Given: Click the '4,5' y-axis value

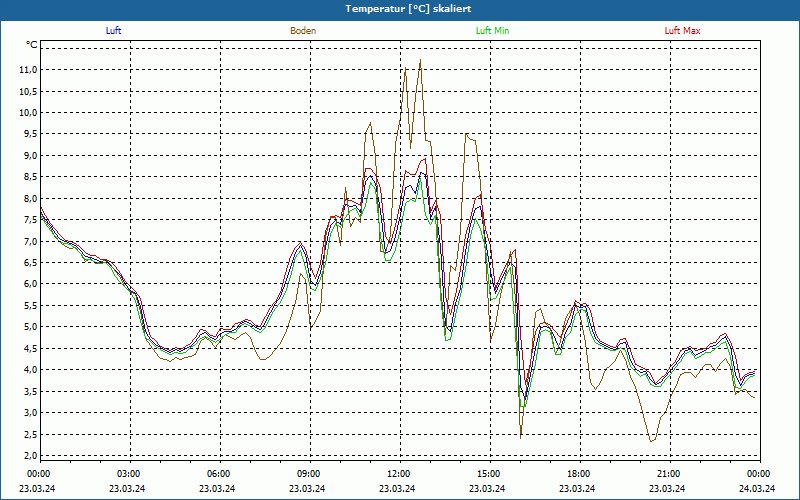Looking at the screenshot, I should 30,348.
